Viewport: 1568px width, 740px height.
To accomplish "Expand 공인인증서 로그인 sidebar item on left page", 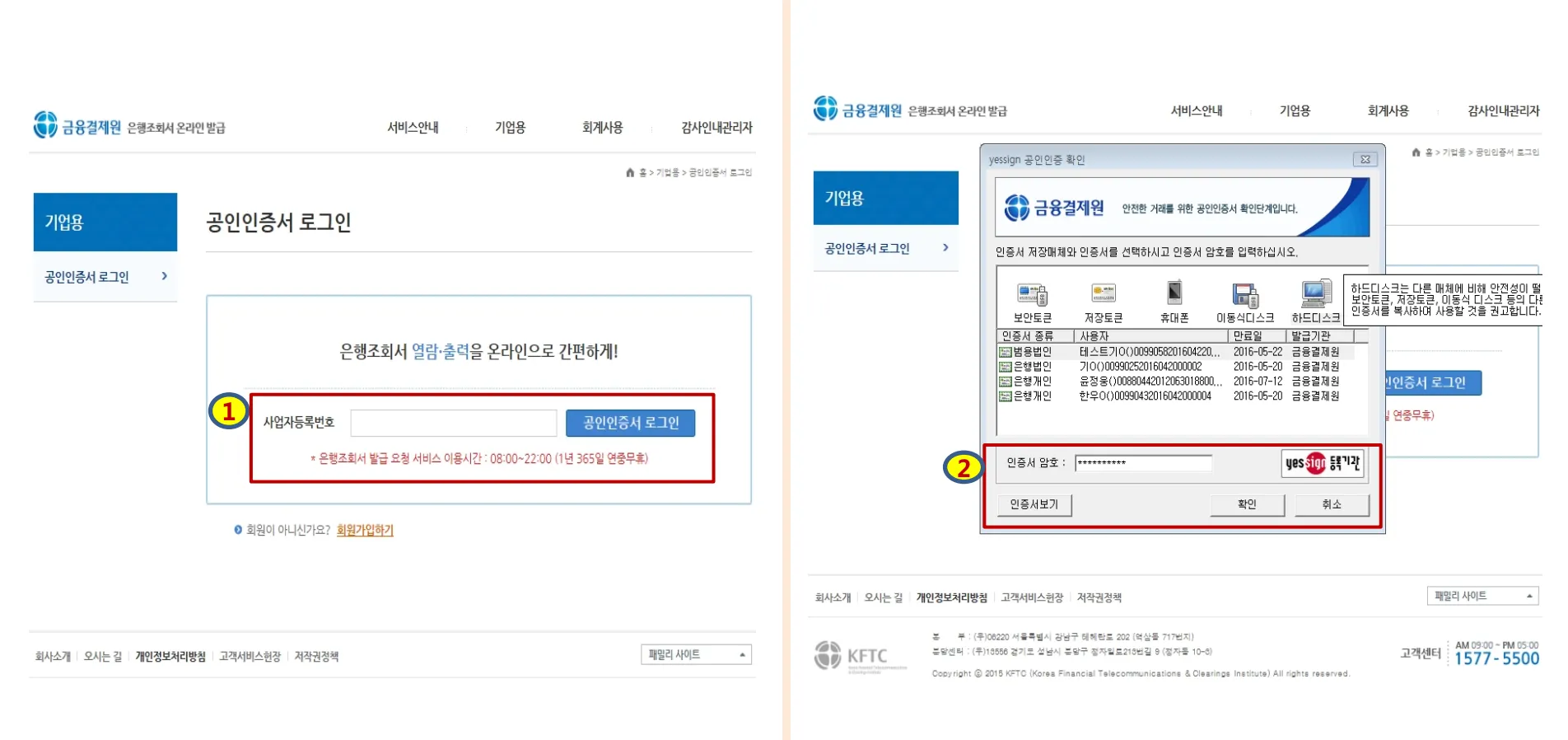I will [105, 277].
